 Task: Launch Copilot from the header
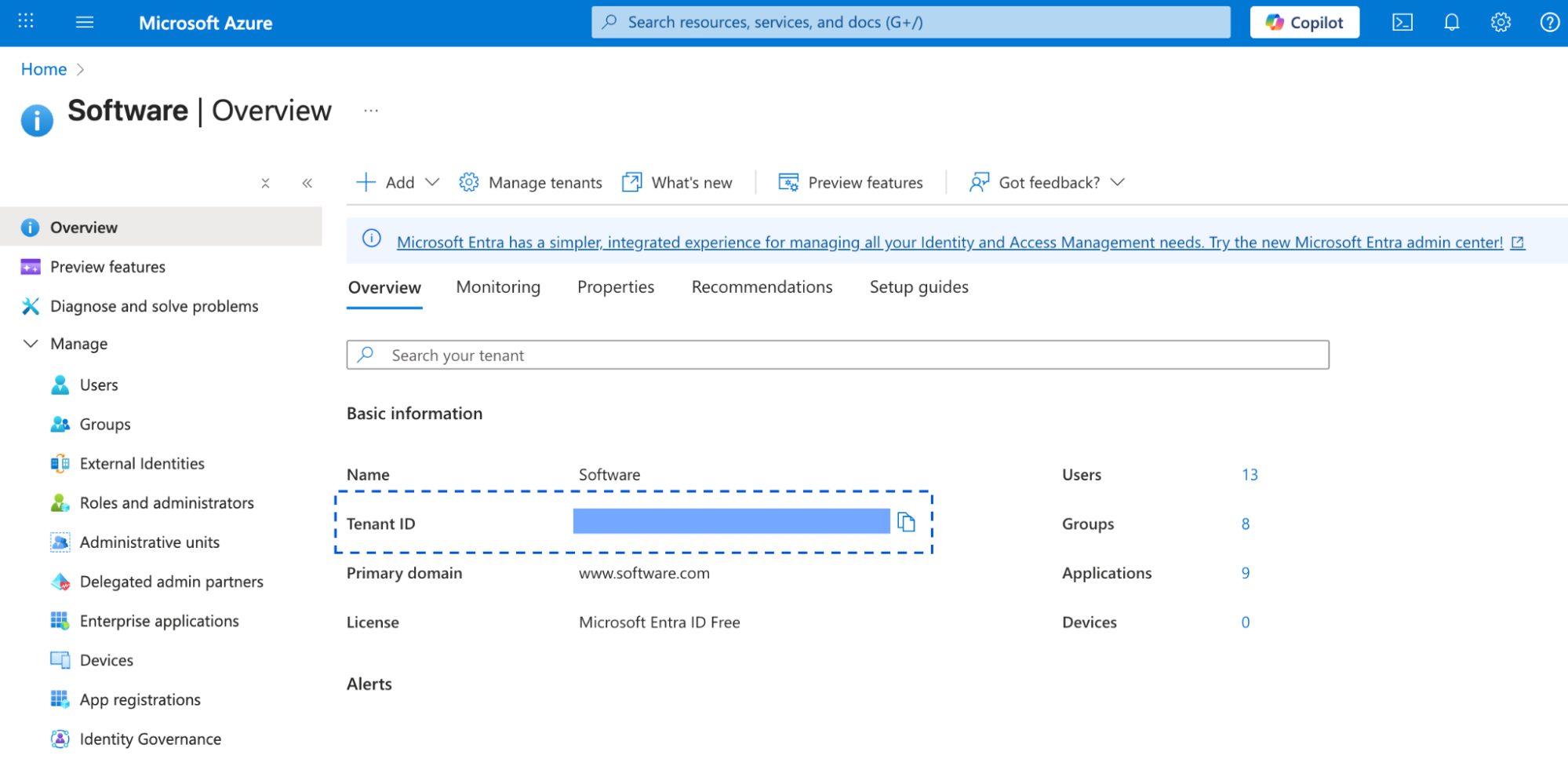[1304, 23]
